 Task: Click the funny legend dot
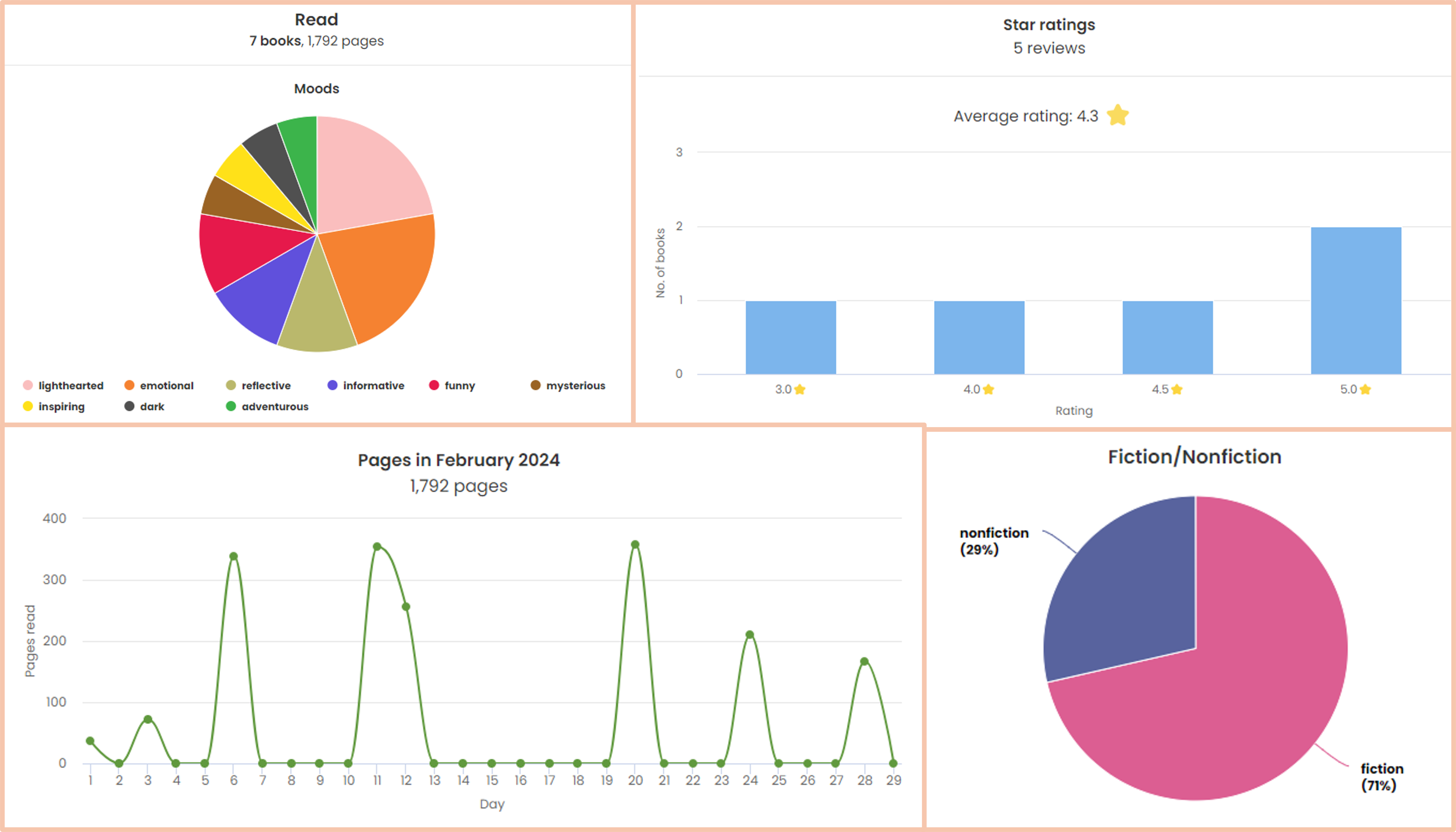coord(434,385)
